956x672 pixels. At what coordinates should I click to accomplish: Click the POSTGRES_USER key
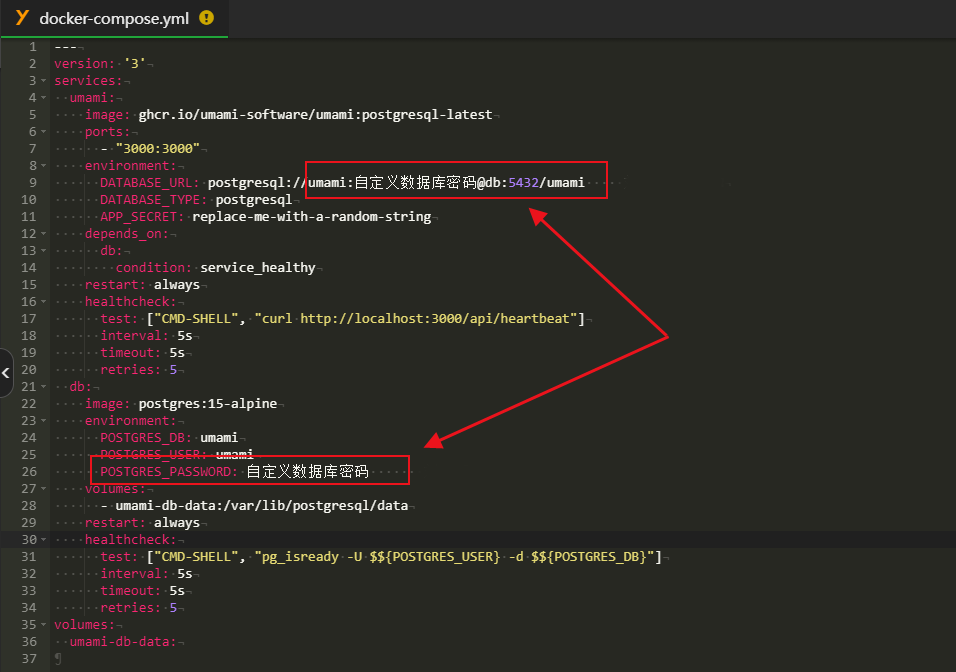point(153,455)
